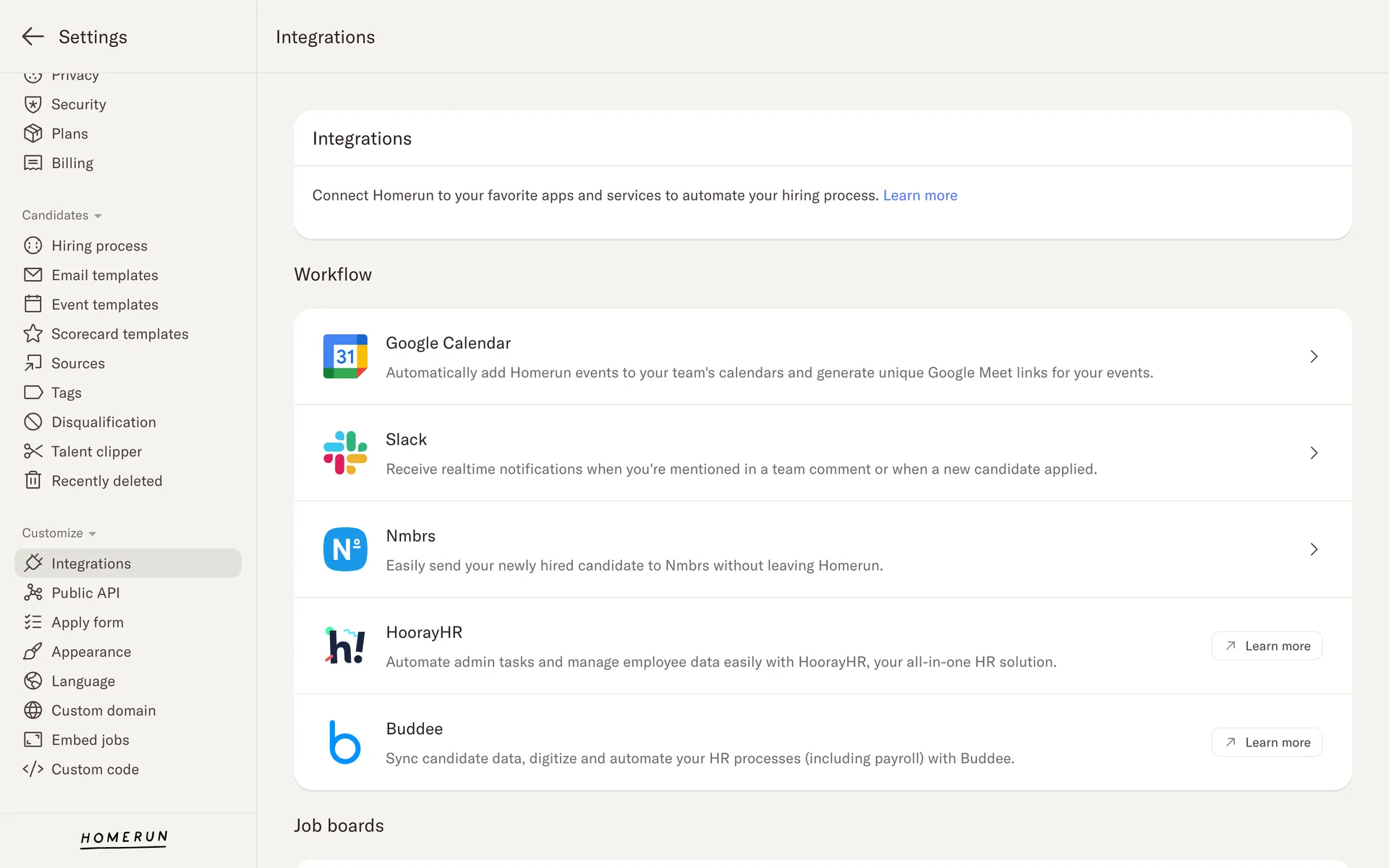
Task: Open the Public API settings page
Action: pyautogui.click(x=85, y=592)
